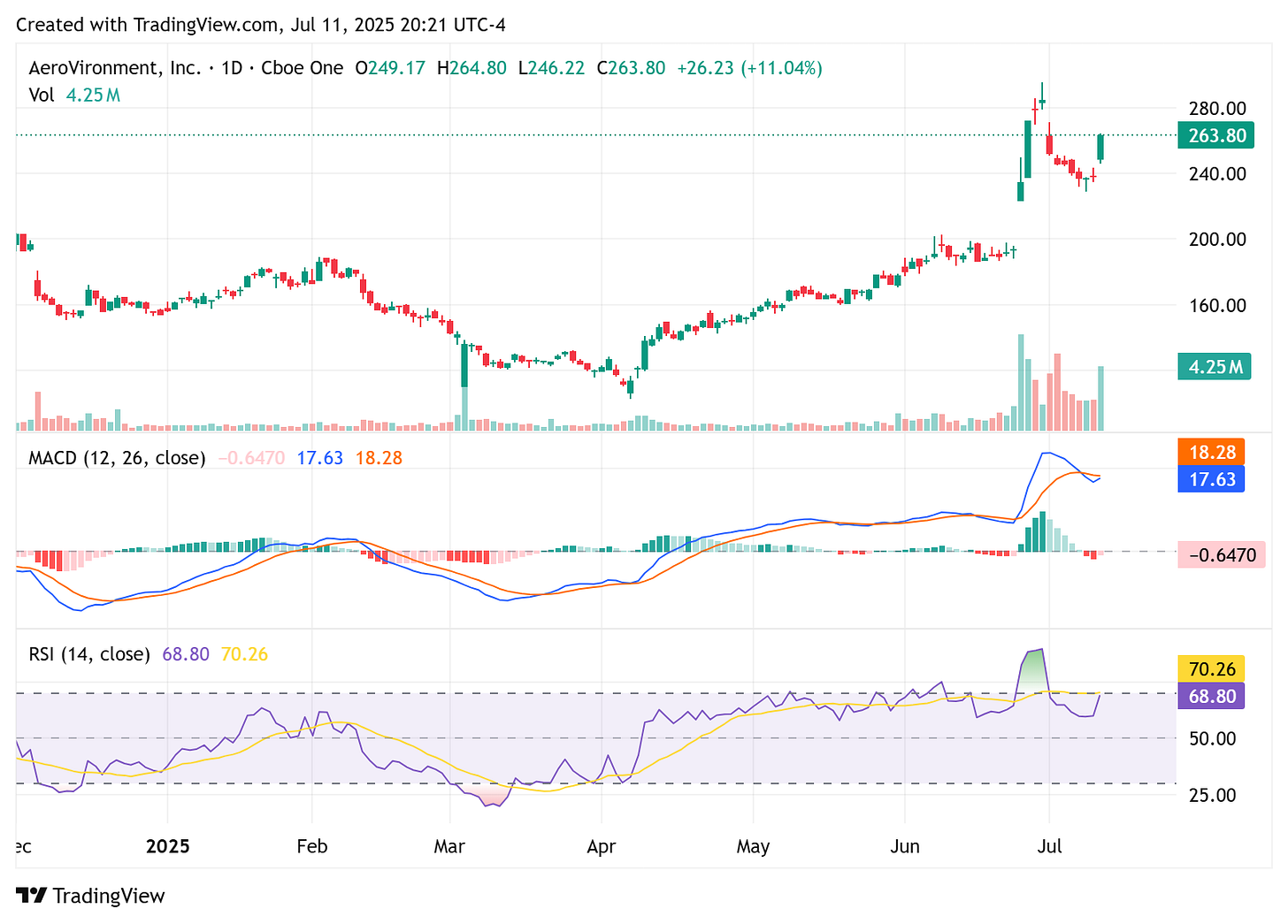This screenshot has height=924, width=1288.
Task: Click the blue 17.63 MACD value badge
Action: (x=1210, y=478)
